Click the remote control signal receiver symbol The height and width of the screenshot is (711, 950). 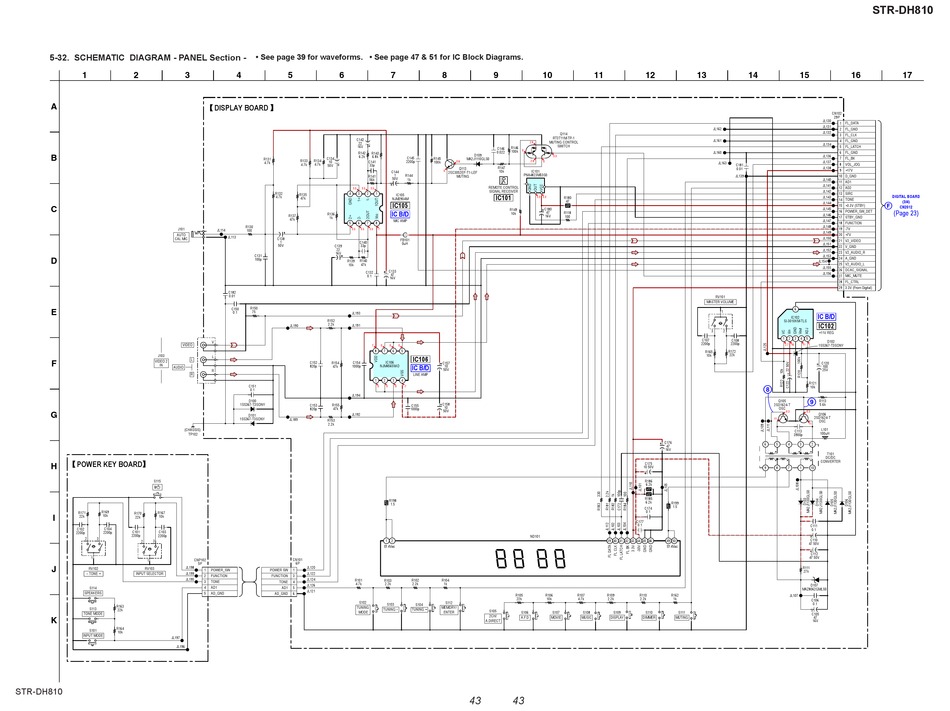(503, 180)
